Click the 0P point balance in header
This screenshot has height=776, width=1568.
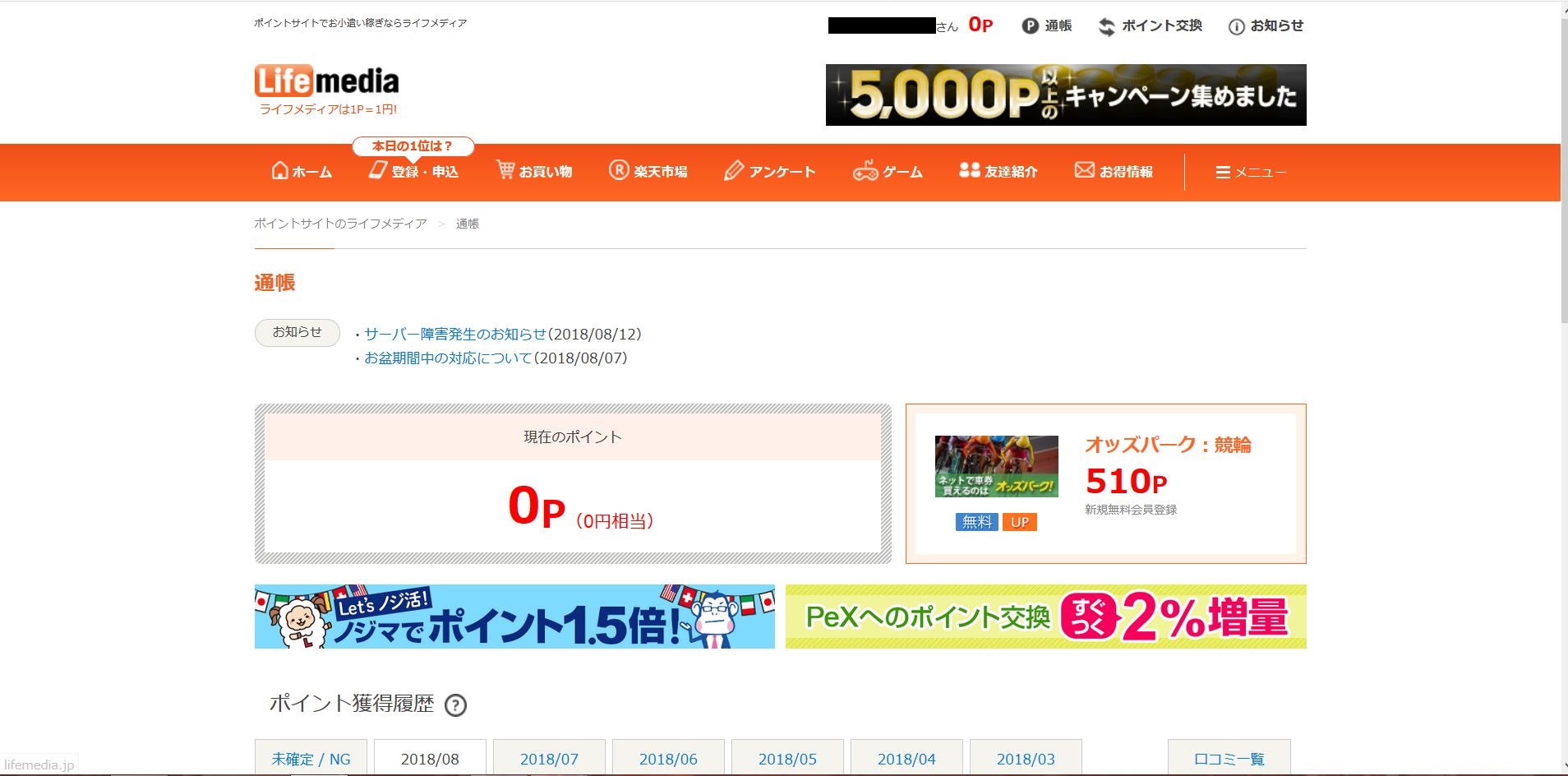(980, 25)
